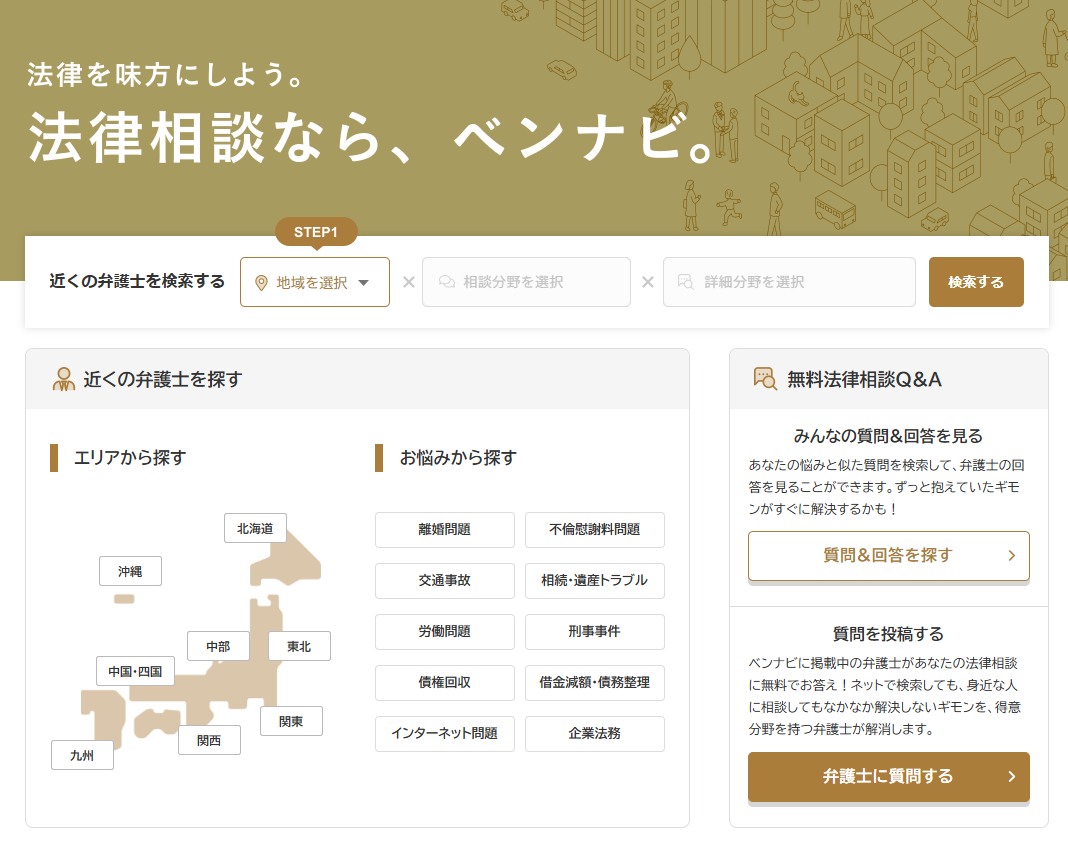
Task: Click the dropdown arrow next to 地域を選択
Action: (x=364, y=283)
